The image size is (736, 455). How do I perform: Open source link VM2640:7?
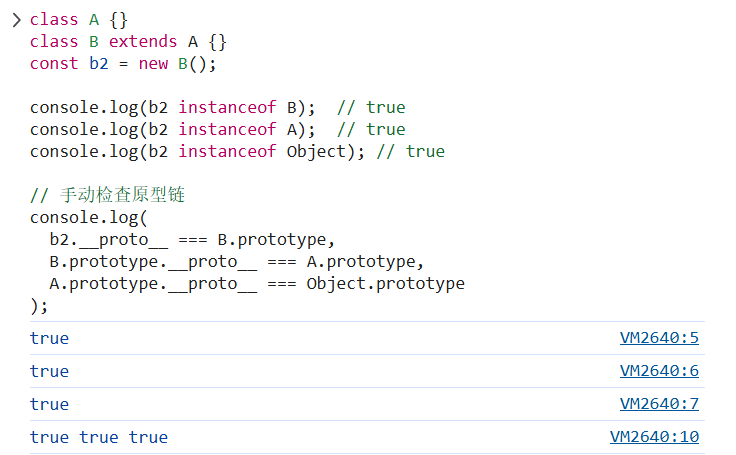pos(659,404)
